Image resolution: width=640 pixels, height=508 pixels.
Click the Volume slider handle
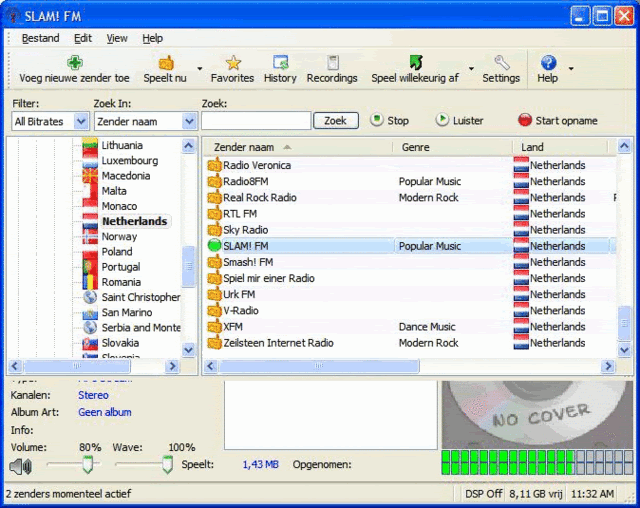[x=87, y=464]
